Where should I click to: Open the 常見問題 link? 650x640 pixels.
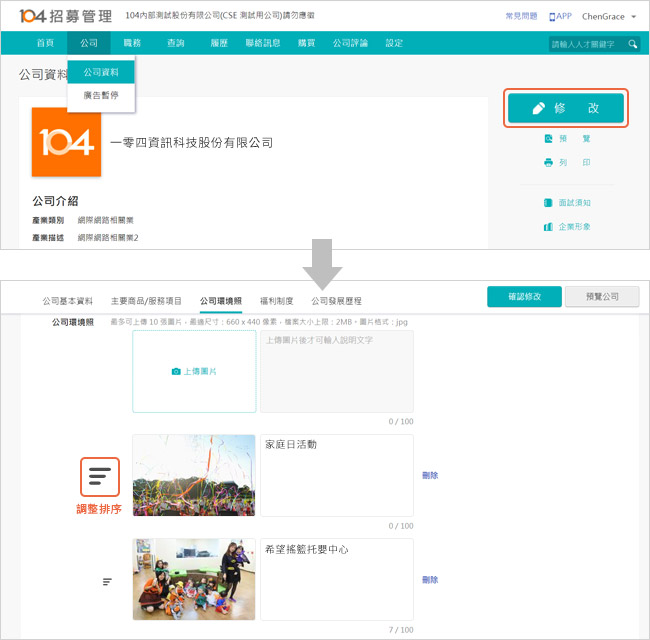point(521,16)
